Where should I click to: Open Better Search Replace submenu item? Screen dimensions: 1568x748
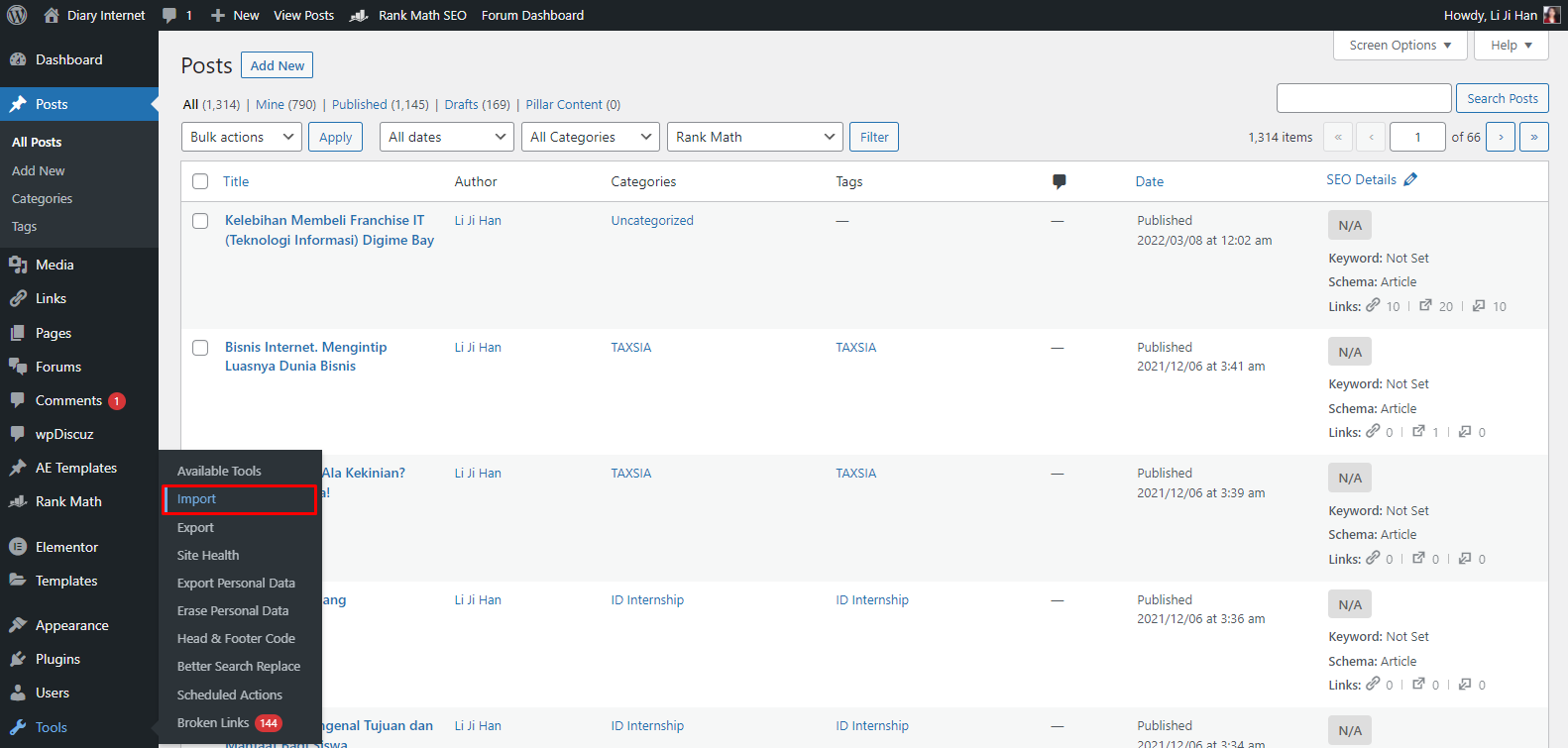[239, 666]
